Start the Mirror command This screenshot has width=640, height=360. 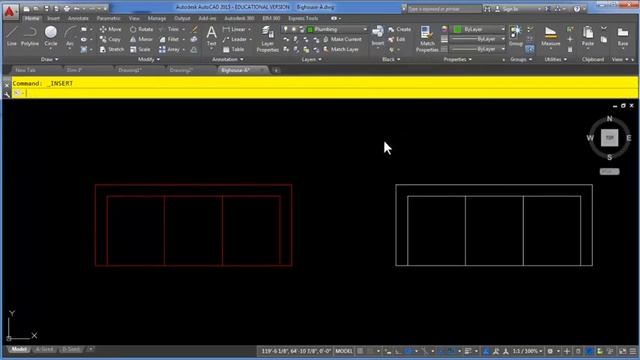[x=141, y=40]
